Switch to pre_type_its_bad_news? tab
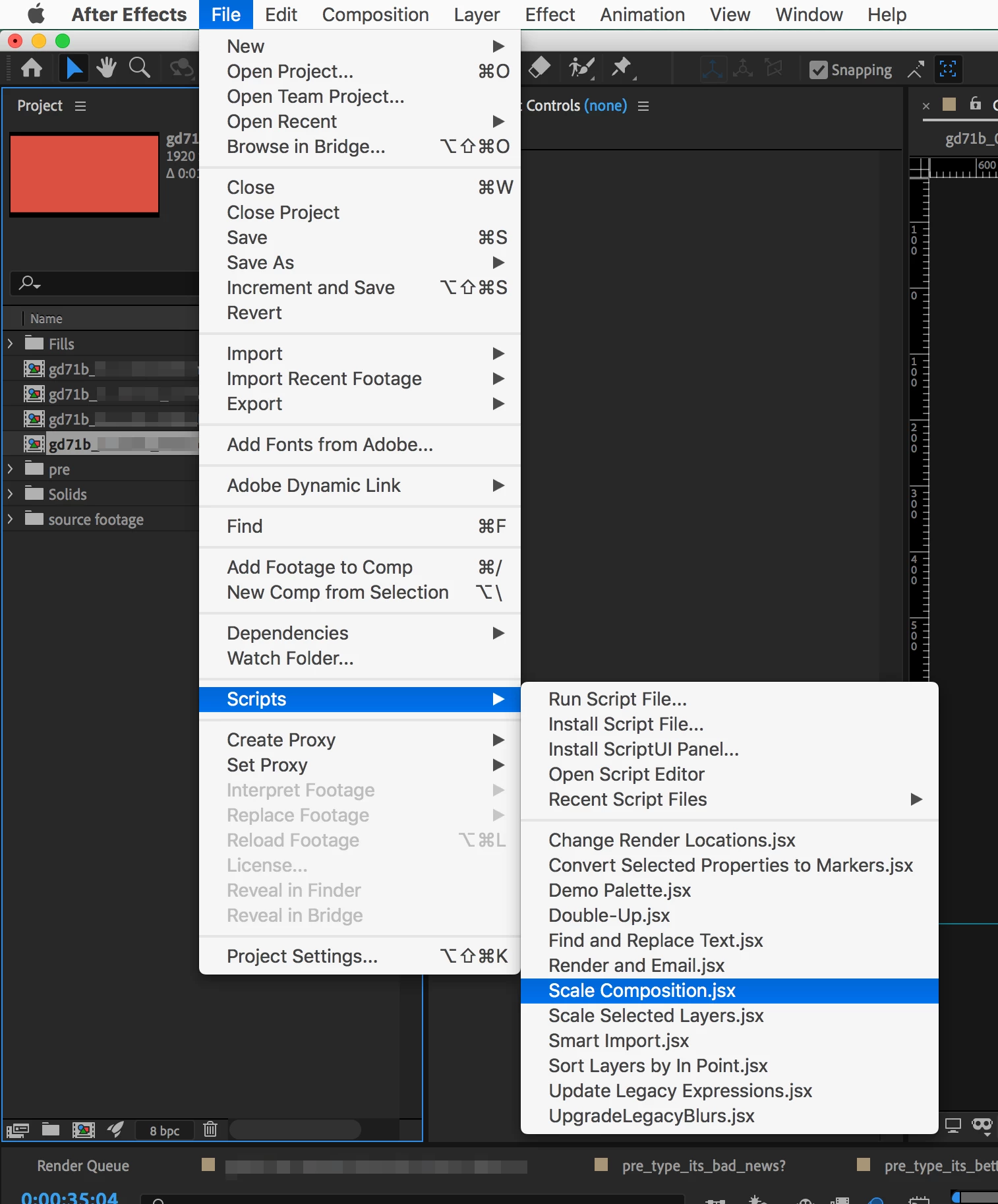Viewport: 998px width, 1204px height. coord(703,1166)
